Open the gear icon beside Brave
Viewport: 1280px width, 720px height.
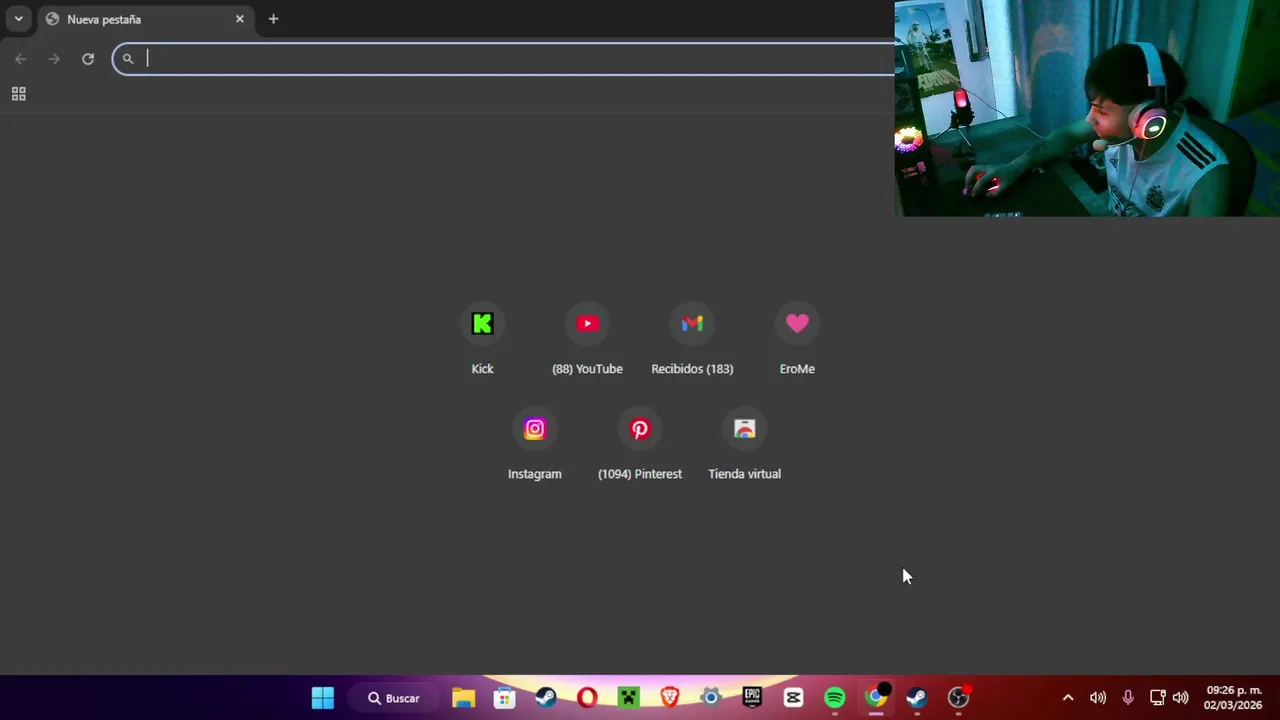click(711, 698)
